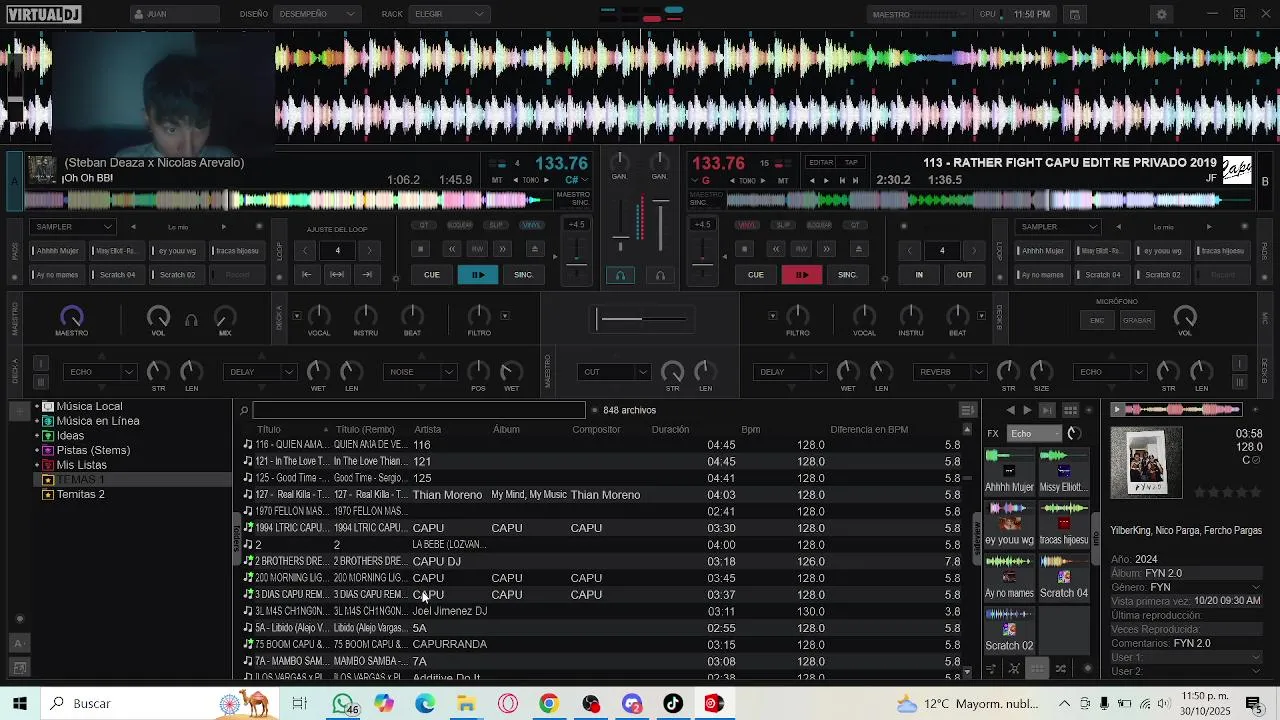This screenshot has height=720, width=1280.
Task: Click the reloop icon on deck A
Action: tap(337, 275)
